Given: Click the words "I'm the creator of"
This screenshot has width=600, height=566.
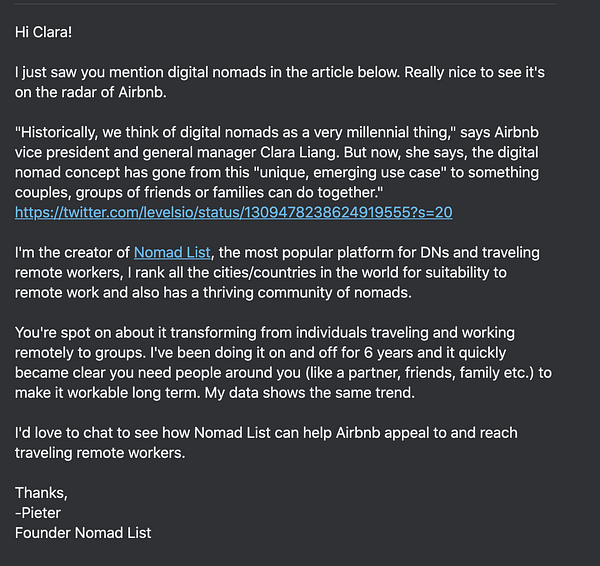Looking at the screenshot, I should (72, 253).
